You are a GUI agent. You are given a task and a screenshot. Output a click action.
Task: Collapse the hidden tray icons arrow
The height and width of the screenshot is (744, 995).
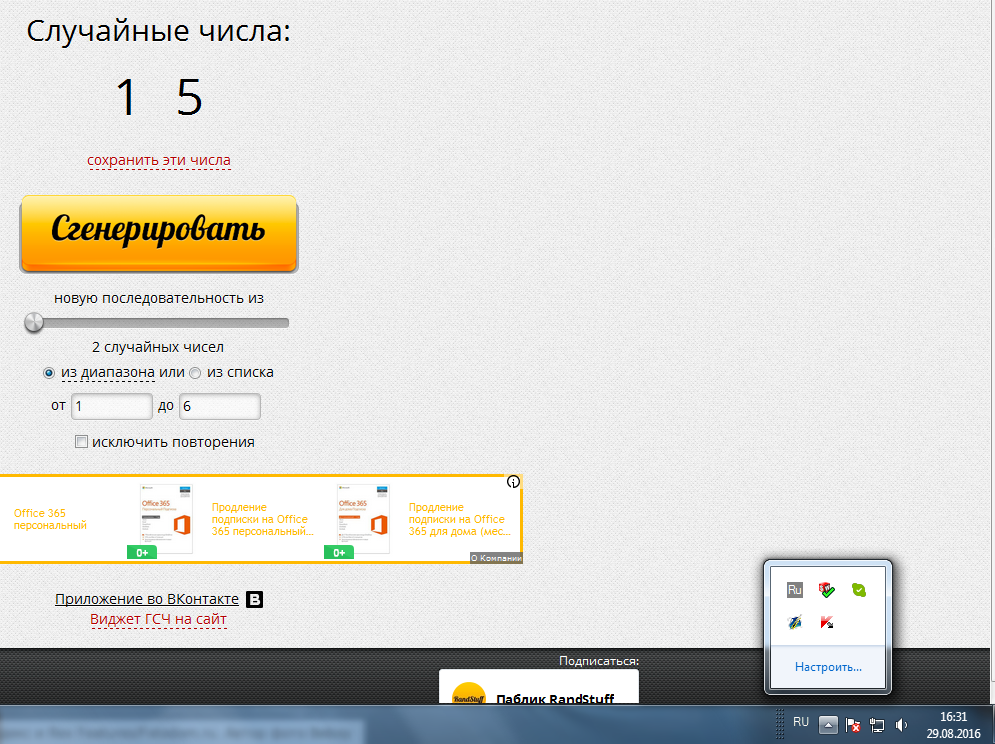(x=828, y=725)
